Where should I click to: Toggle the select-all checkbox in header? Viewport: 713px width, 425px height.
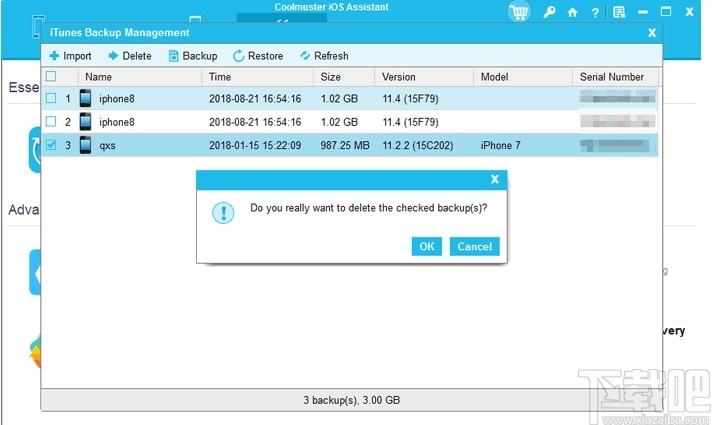coord(51,76)
